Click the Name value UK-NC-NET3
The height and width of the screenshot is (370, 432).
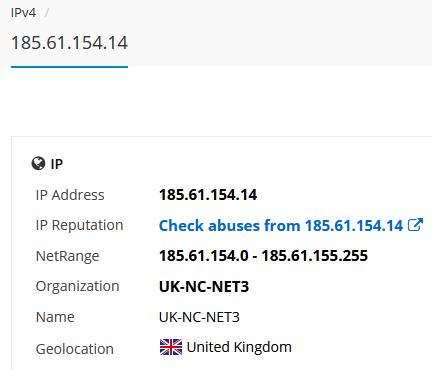[x=199, y=317]
